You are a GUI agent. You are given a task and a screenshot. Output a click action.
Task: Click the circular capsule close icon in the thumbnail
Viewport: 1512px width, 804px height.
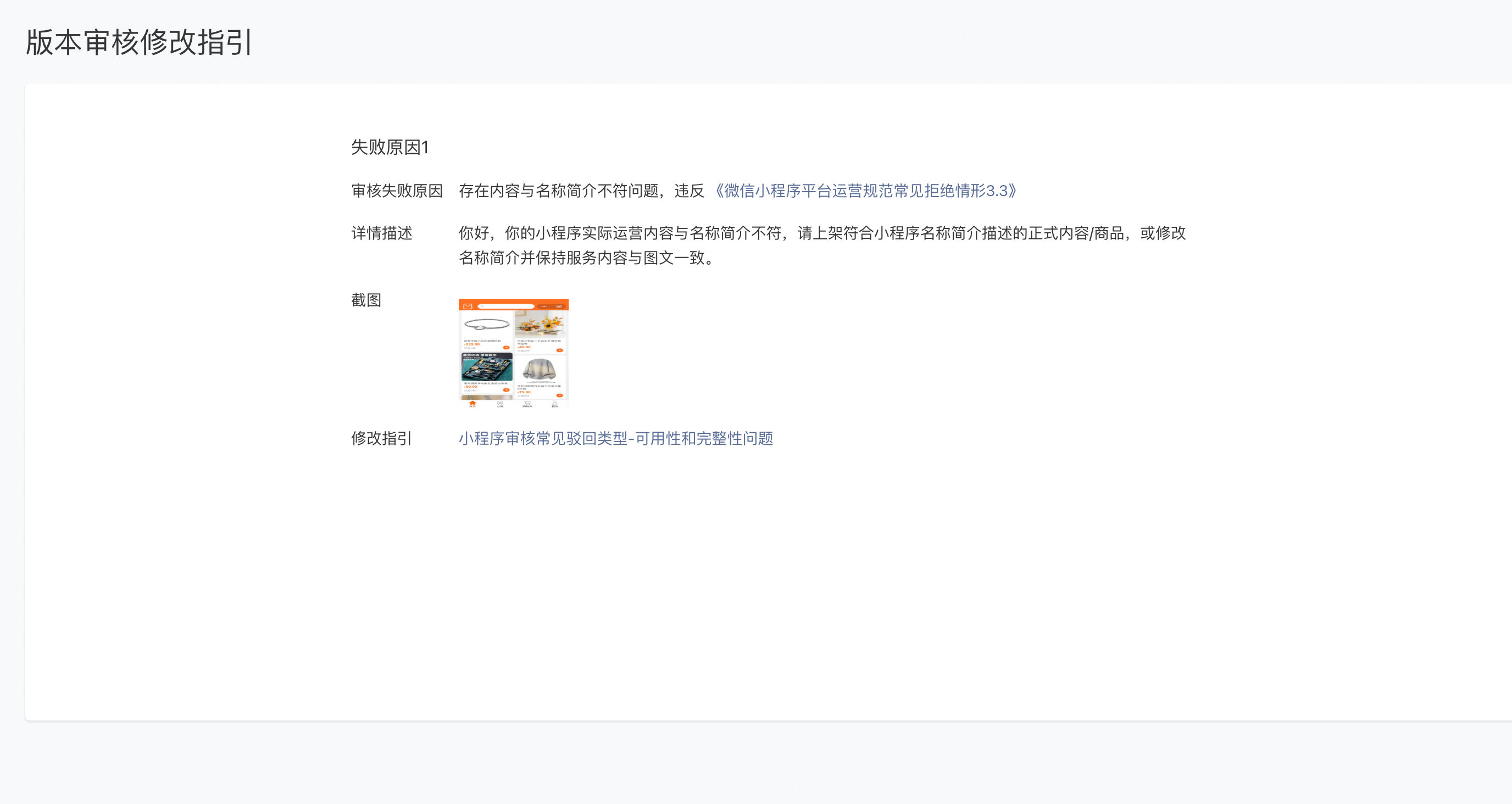[x=559, y=306]
